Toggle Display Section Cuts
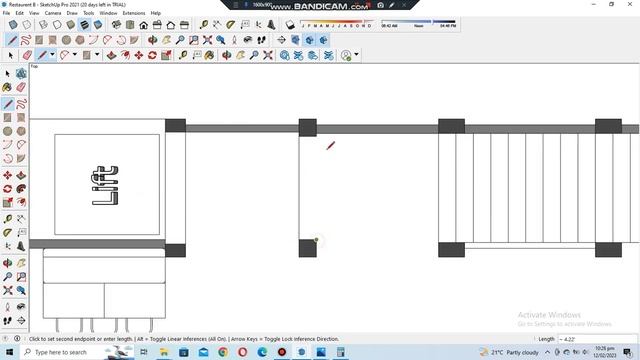Screen dimensions: 640x360 309,40
